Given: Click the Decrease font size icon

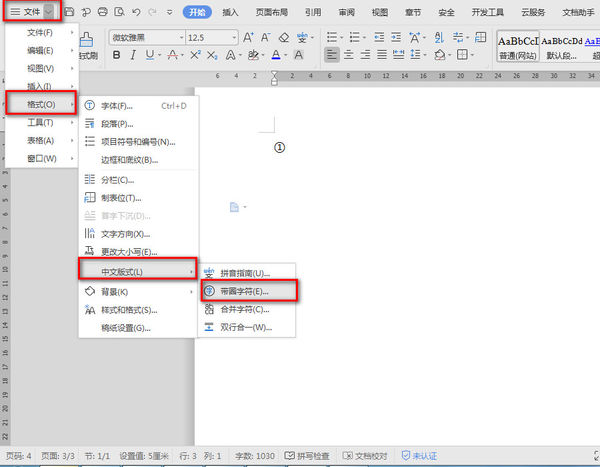Looking at the screenshot, I should (x=265, y=38).
